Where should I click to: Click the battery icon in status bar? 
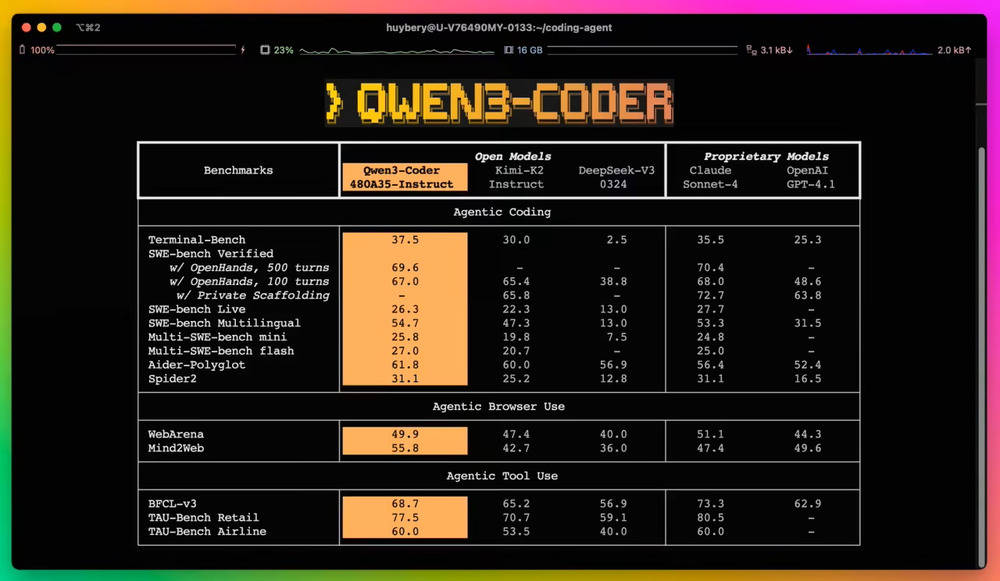[x=22, y=50]
